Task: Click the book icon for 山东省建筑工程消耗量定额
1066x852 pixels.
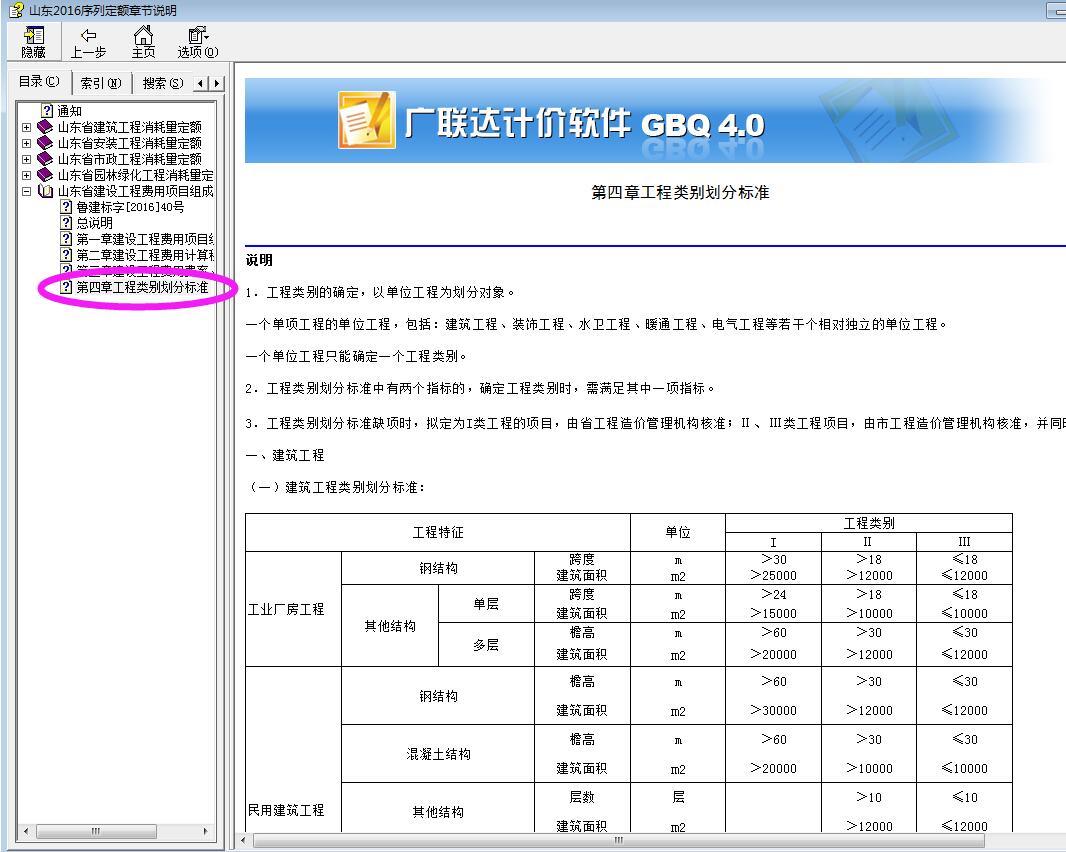Action: tap(44, 127)
